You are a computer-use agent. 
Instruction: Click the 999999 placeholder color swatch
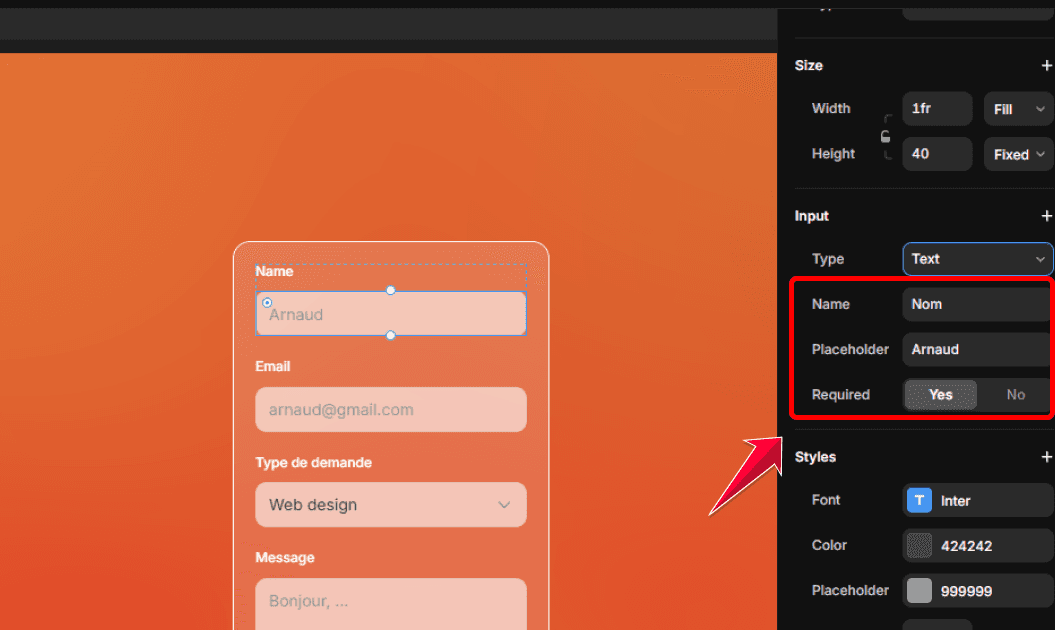pyautogui.click(x=918, y=590)
